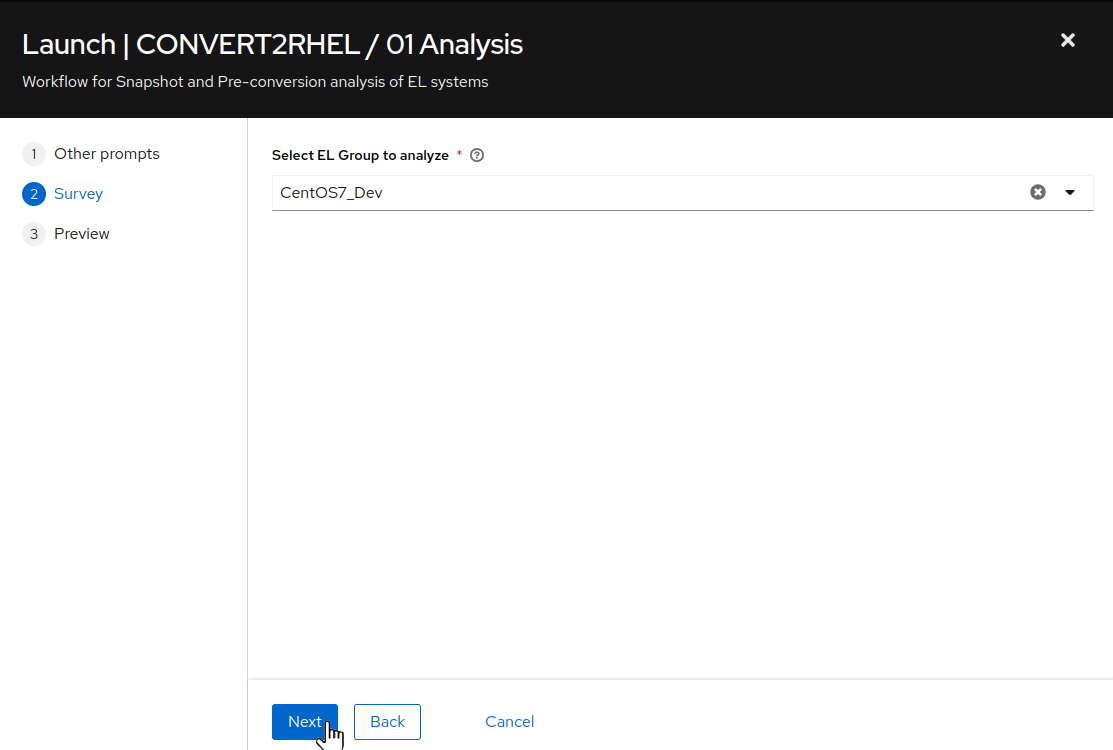Click the workflow description subtitle text
This screenshot has height=750, width=1113.
pyautogui.click(x=255, y=82)
